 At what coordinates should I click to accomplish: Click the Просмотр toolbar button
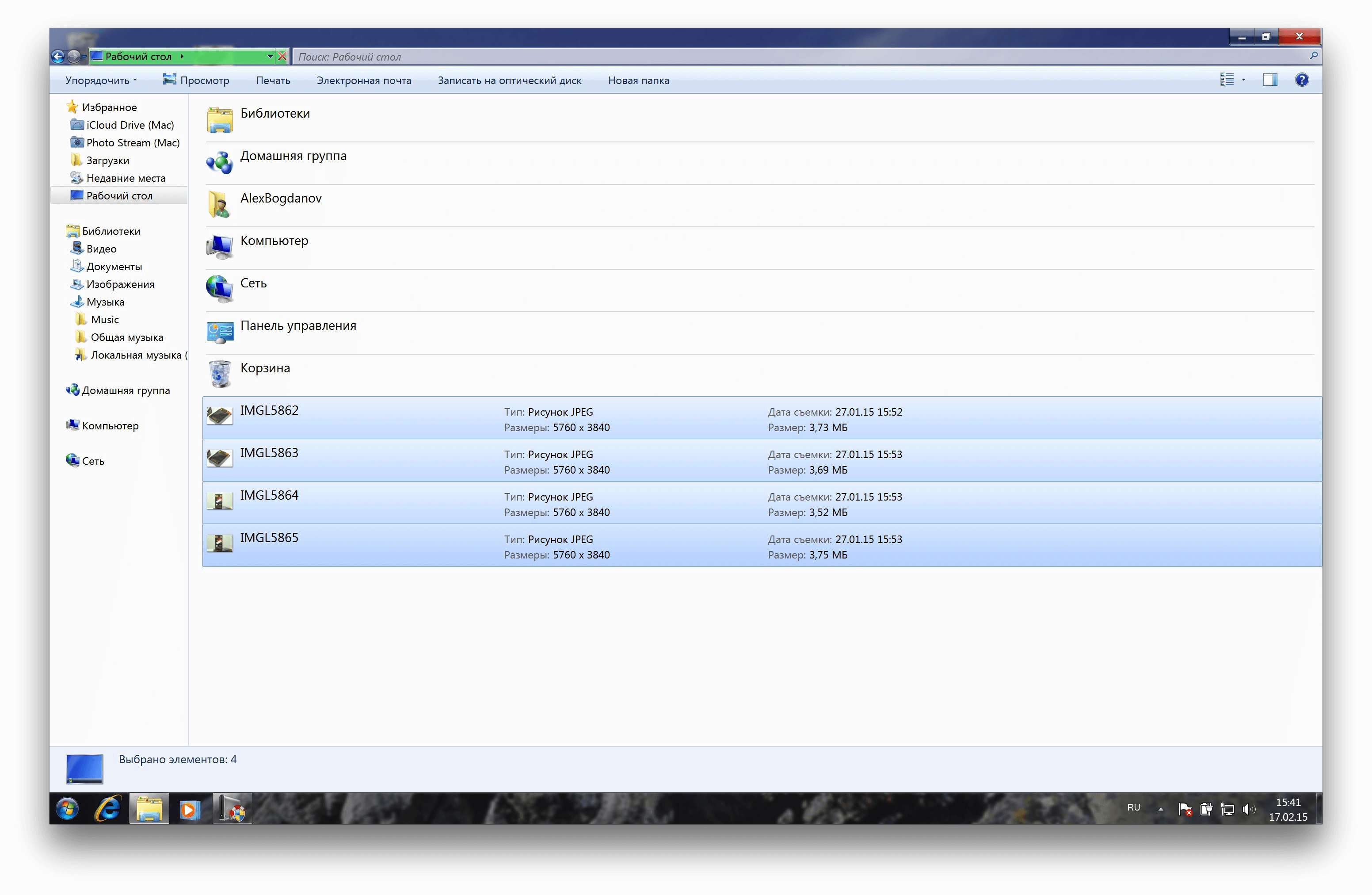coord(196,81)
